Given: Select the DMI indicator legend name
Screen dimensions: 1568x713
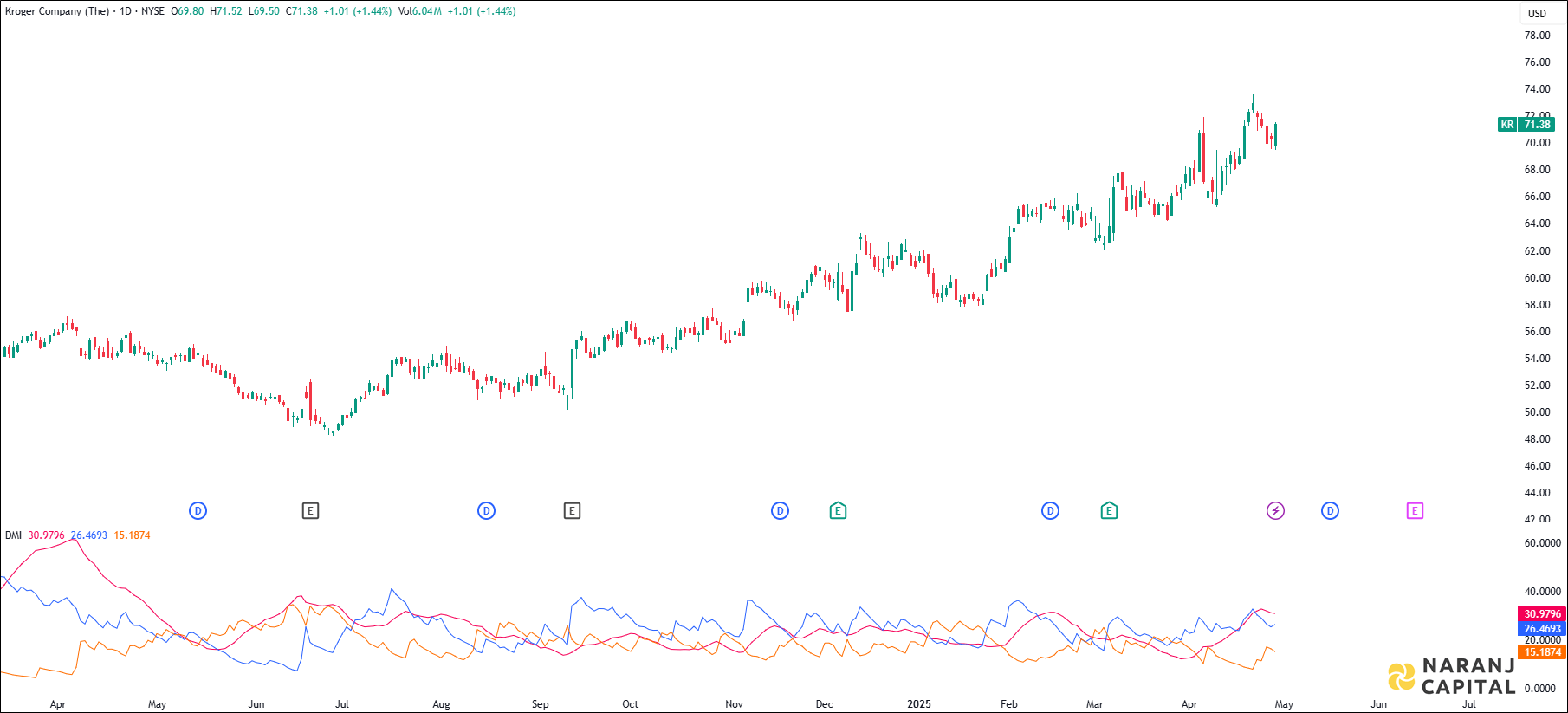Looking at the screenshot, I should point(13,535).
